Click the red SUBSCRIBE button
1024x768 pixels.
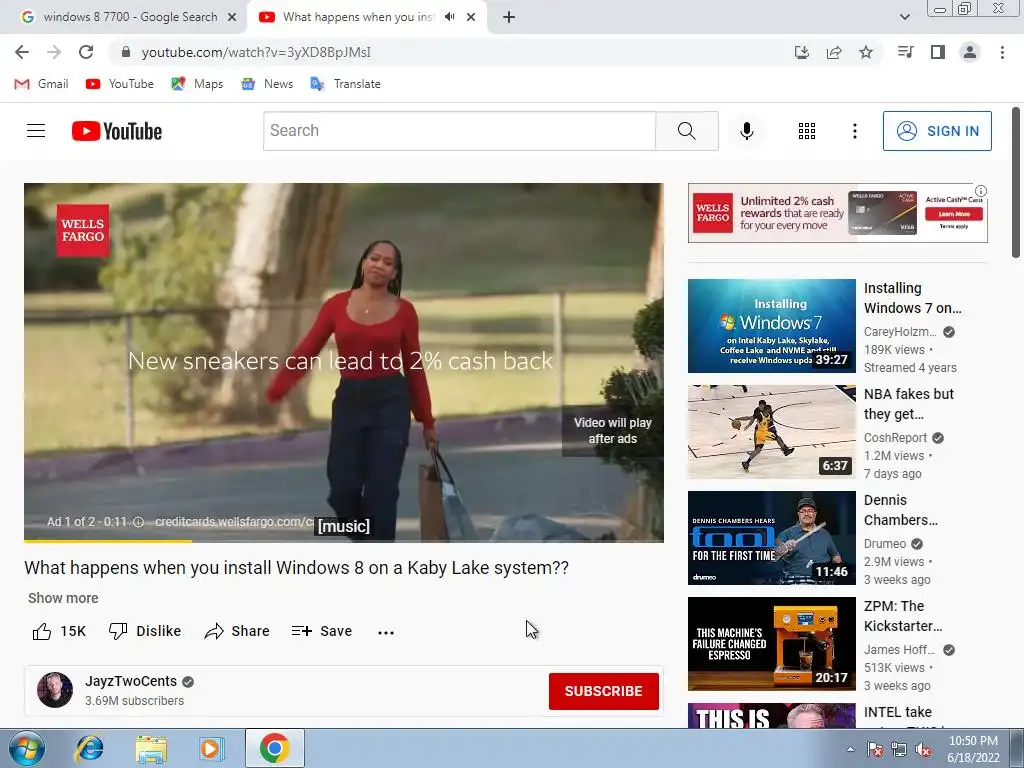[603, 691]
